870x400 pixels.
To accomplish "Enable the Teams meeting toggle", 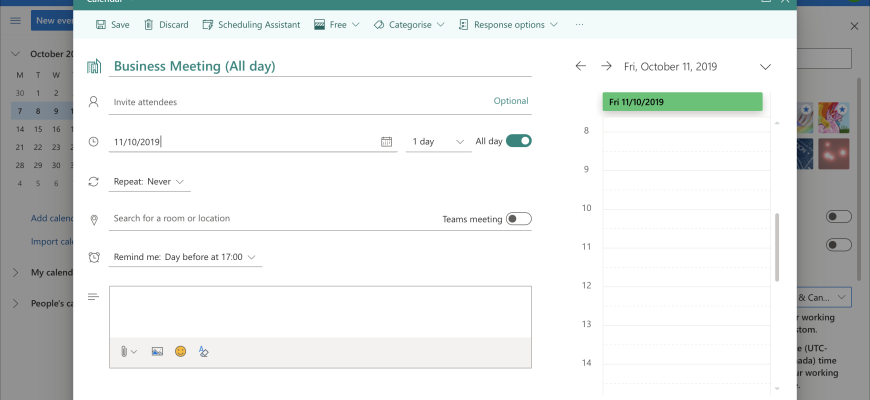I will 518,219.
